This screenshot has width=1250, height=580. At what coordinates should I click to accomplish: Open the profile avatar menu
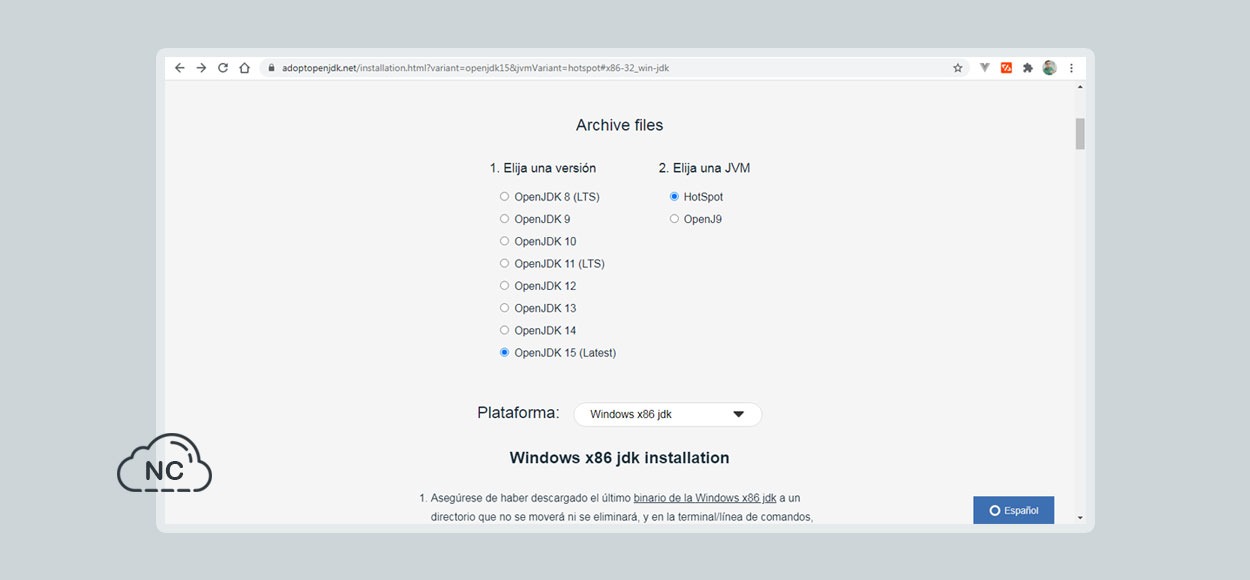(1049, 68)
